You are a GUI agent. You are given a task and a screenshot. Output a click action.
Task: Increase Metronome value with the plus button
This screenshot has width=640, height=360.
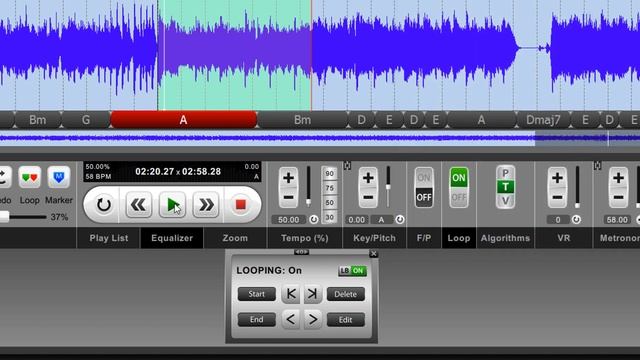[x=618, y=178]
